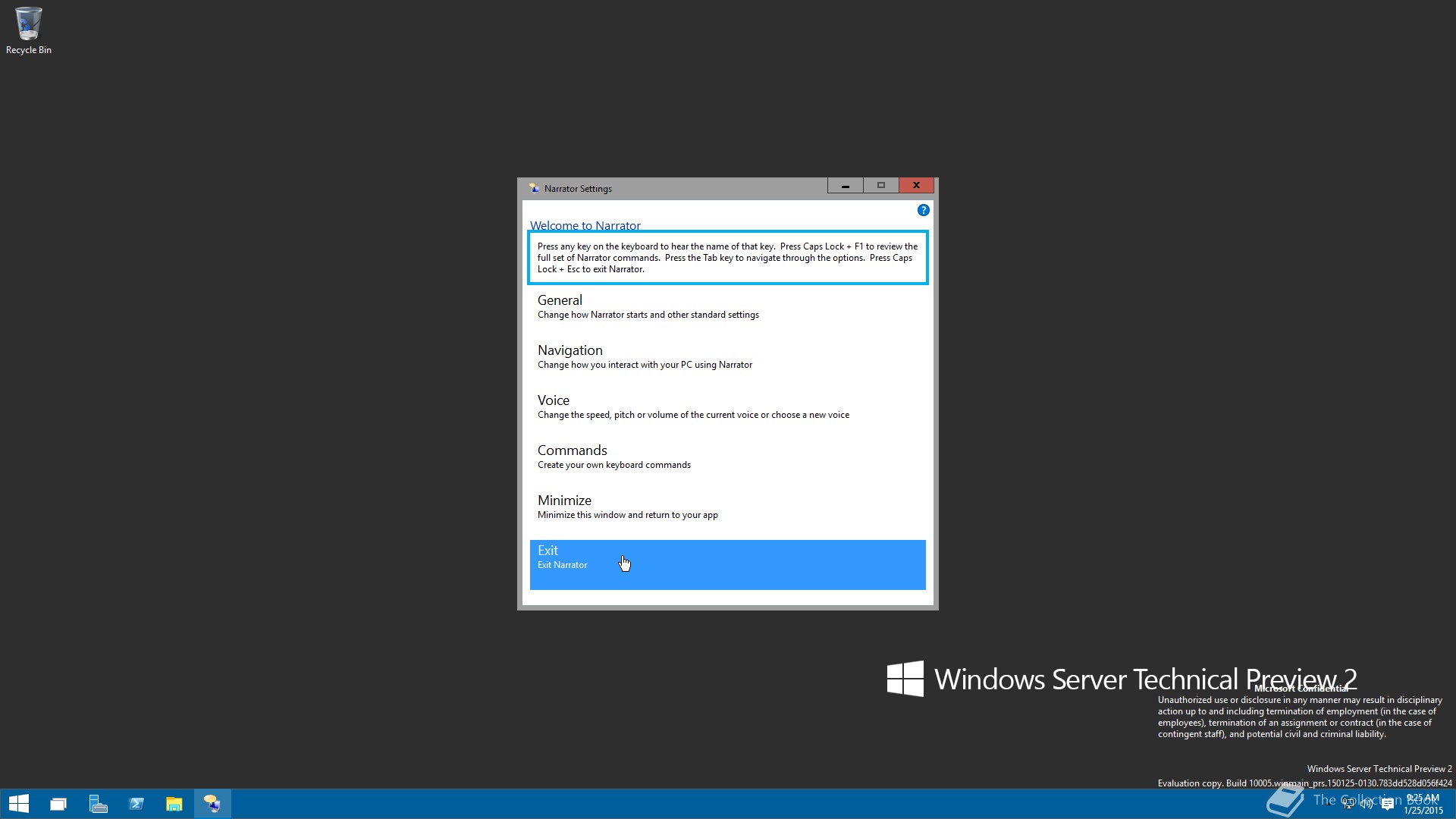
Task: Open the network status tray icon
Action: 1348,804
